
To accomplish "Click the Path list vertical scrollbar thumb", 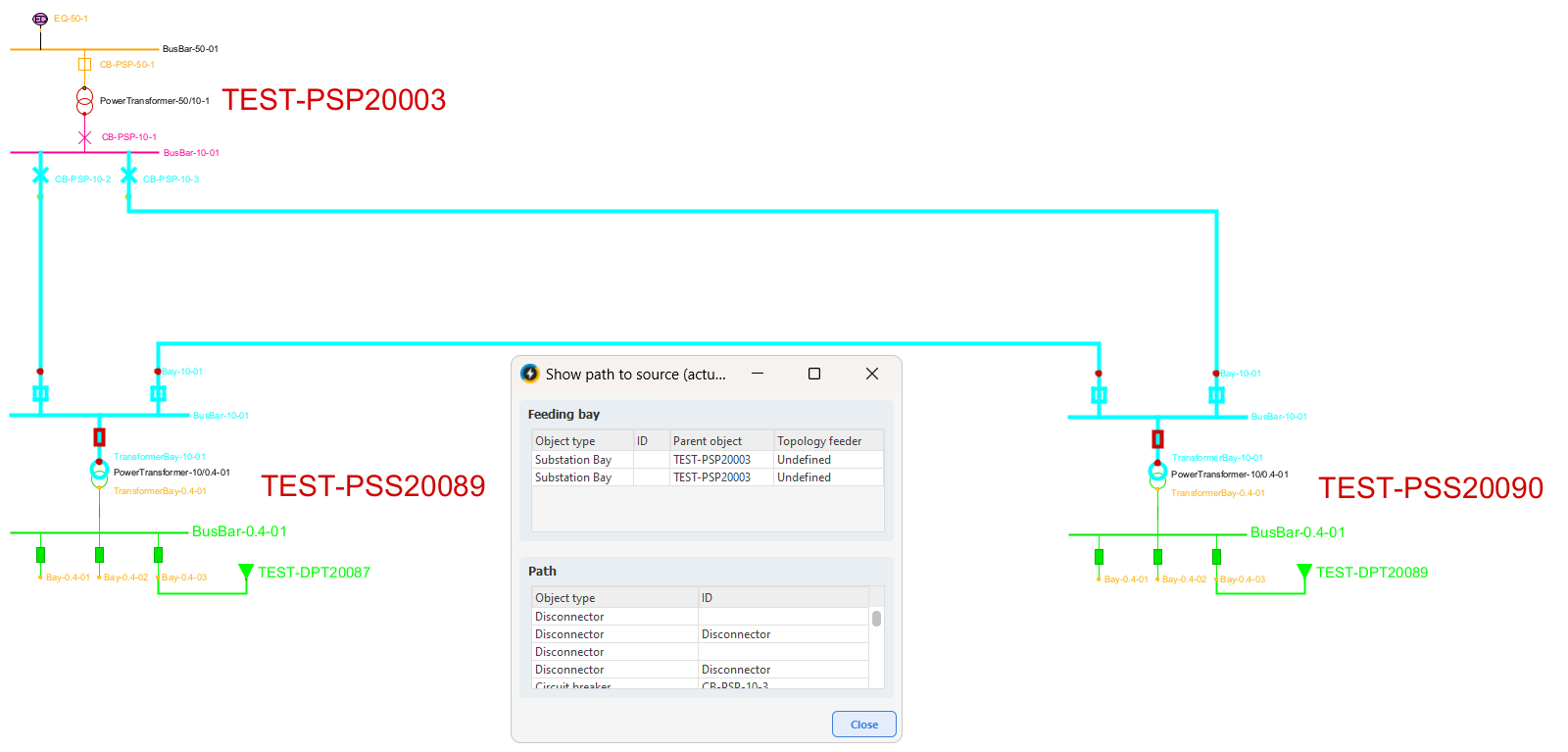I will pyautogui.click(x=876, y=619).
